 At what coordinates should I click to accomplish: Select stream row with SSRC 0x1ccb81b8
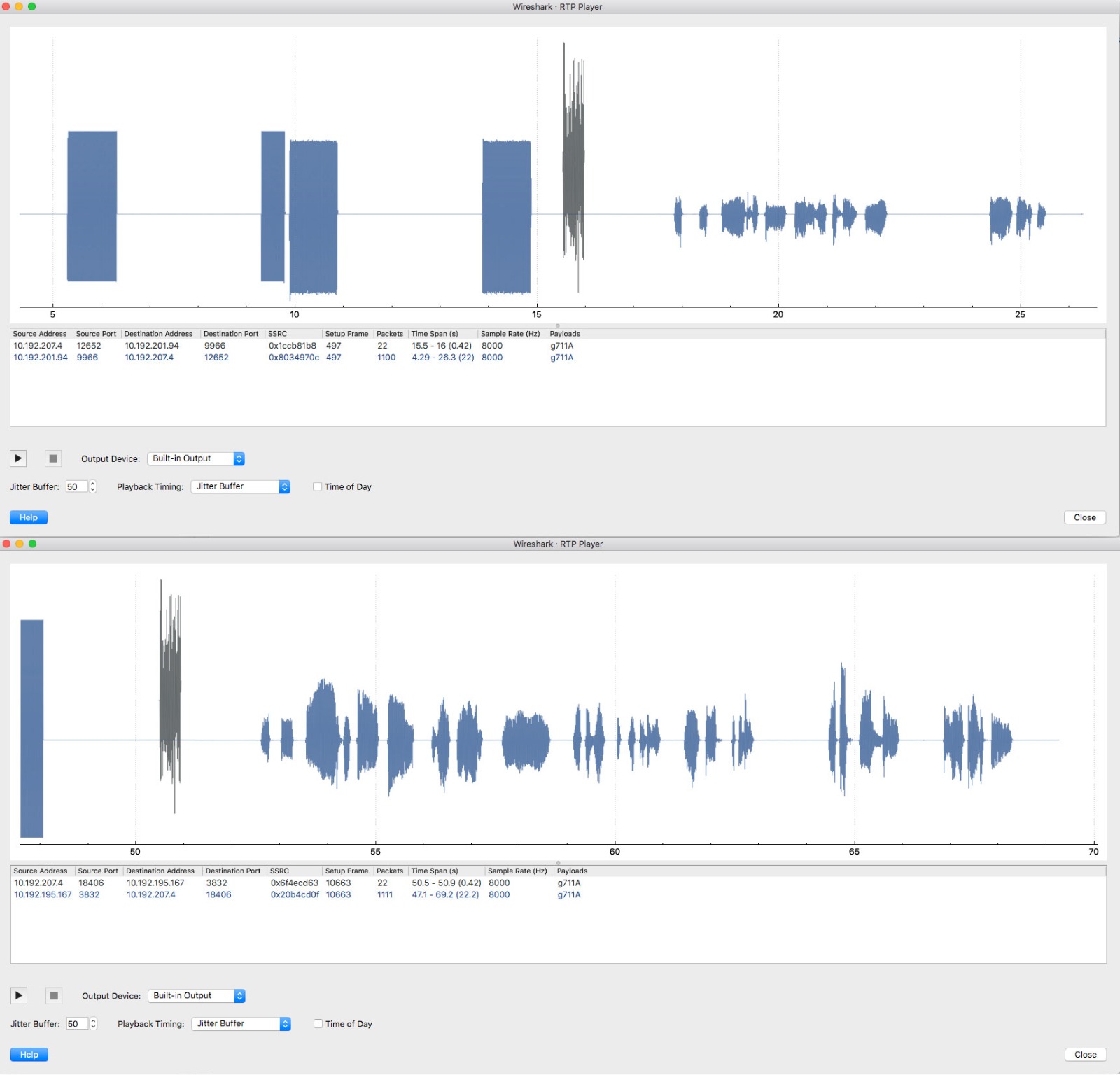557,346
